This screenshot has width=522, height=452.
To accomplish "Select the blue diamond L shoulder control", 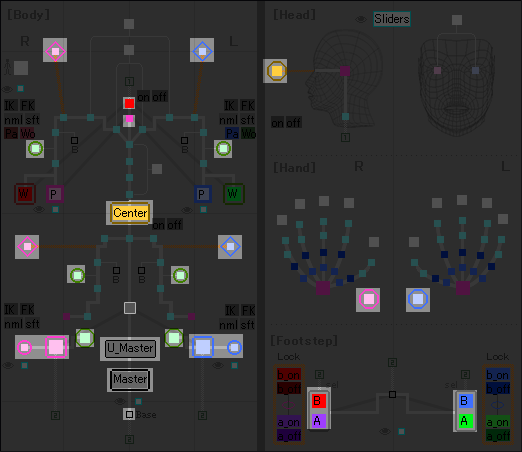I will point(202,51).
